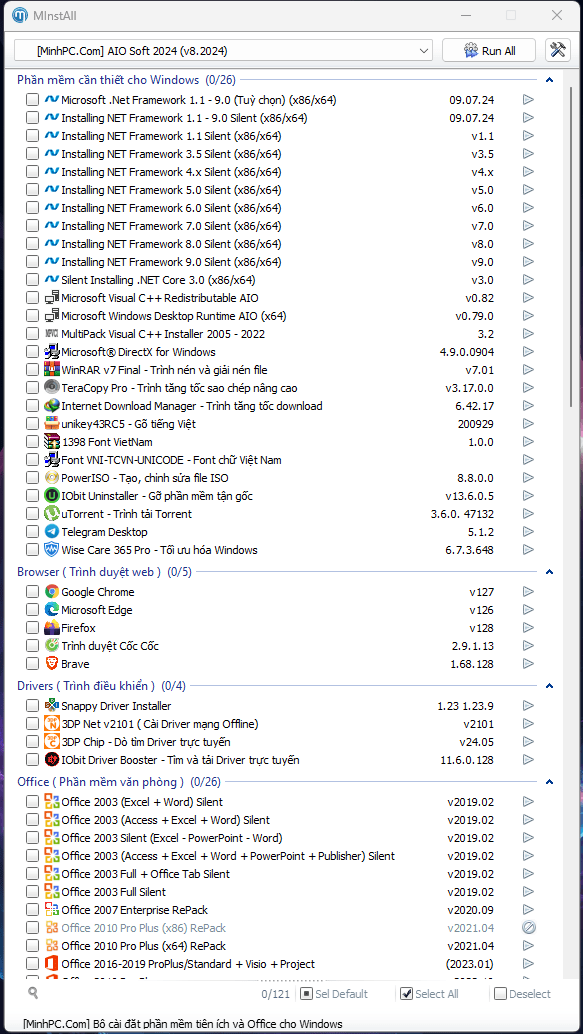Click the uTorrent icon in the list

click(51, 514)
